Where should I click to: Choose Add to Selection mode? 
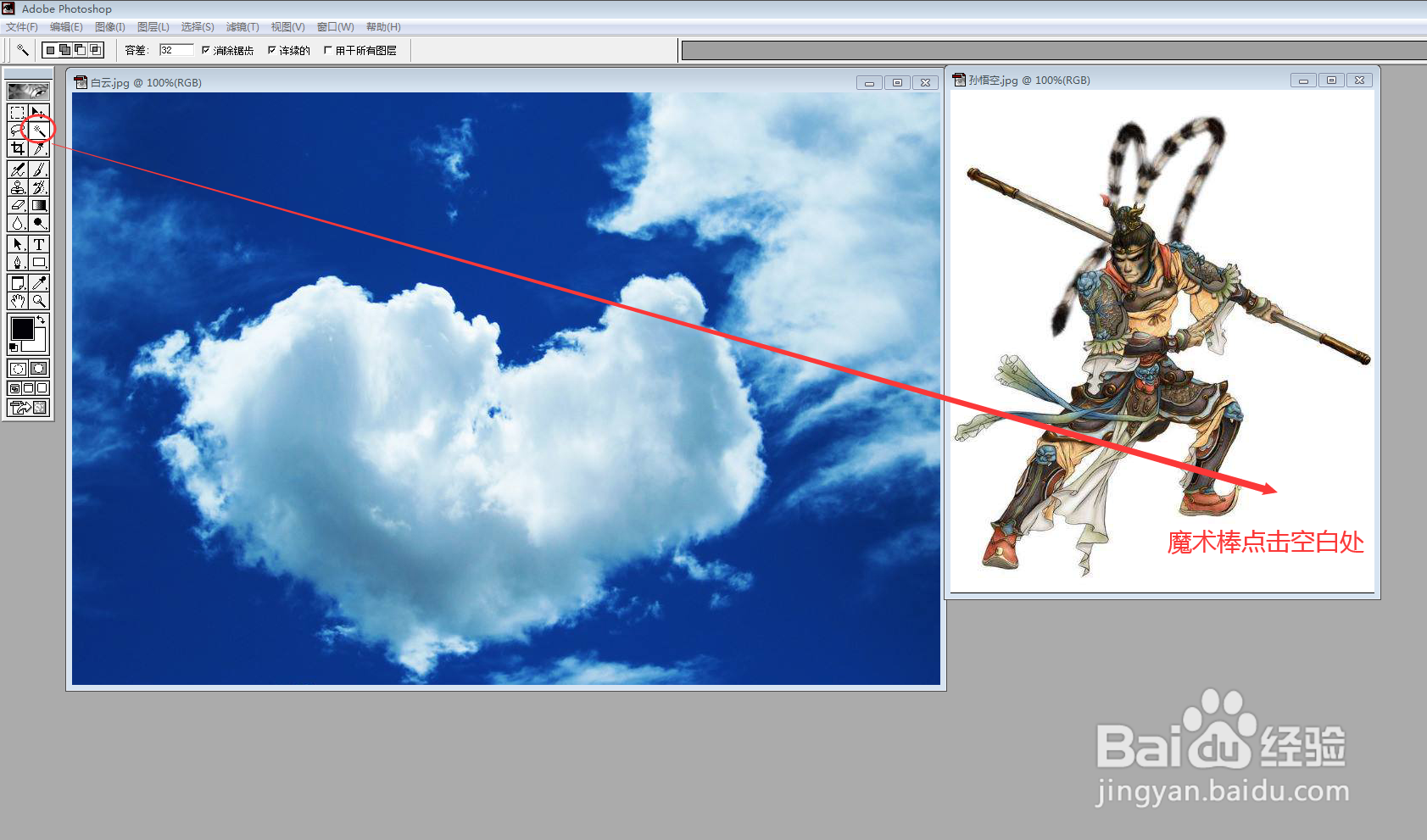[65, 50]
